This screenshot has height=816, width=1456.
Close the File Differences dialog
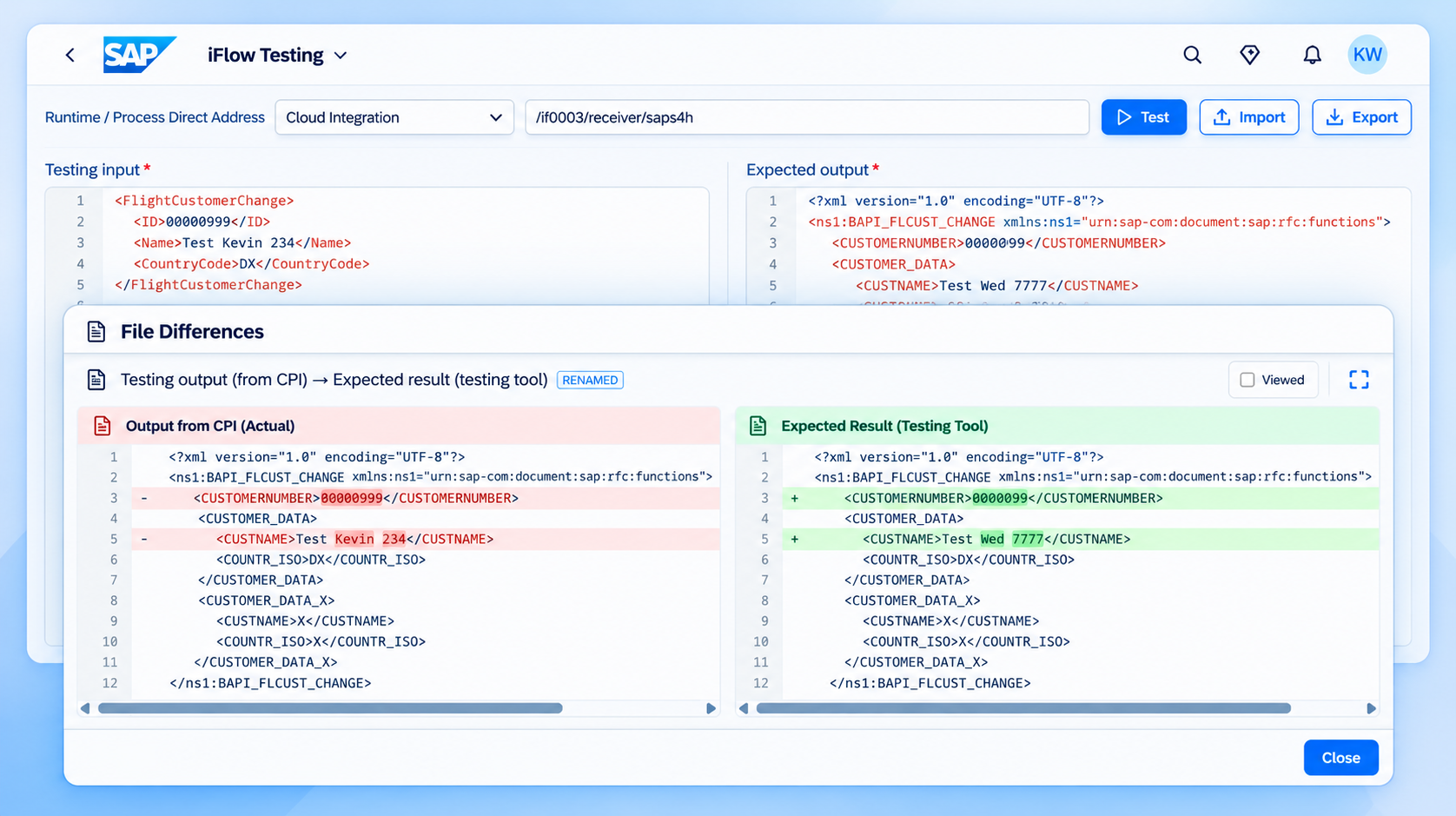pos(1340,758)
